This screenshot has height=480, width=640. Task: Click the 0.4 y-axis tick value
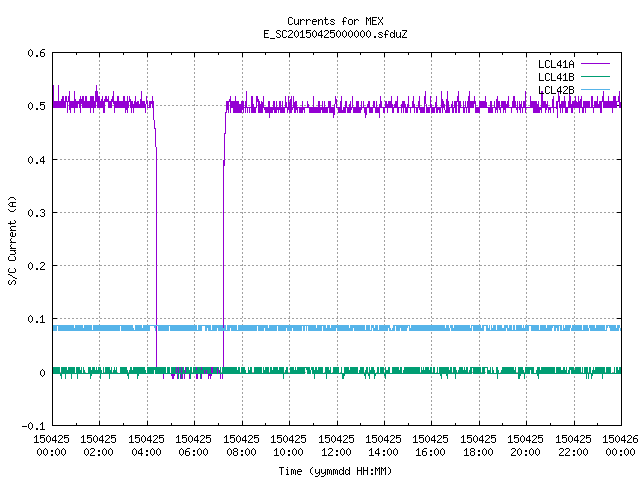(x=36, y=160)
